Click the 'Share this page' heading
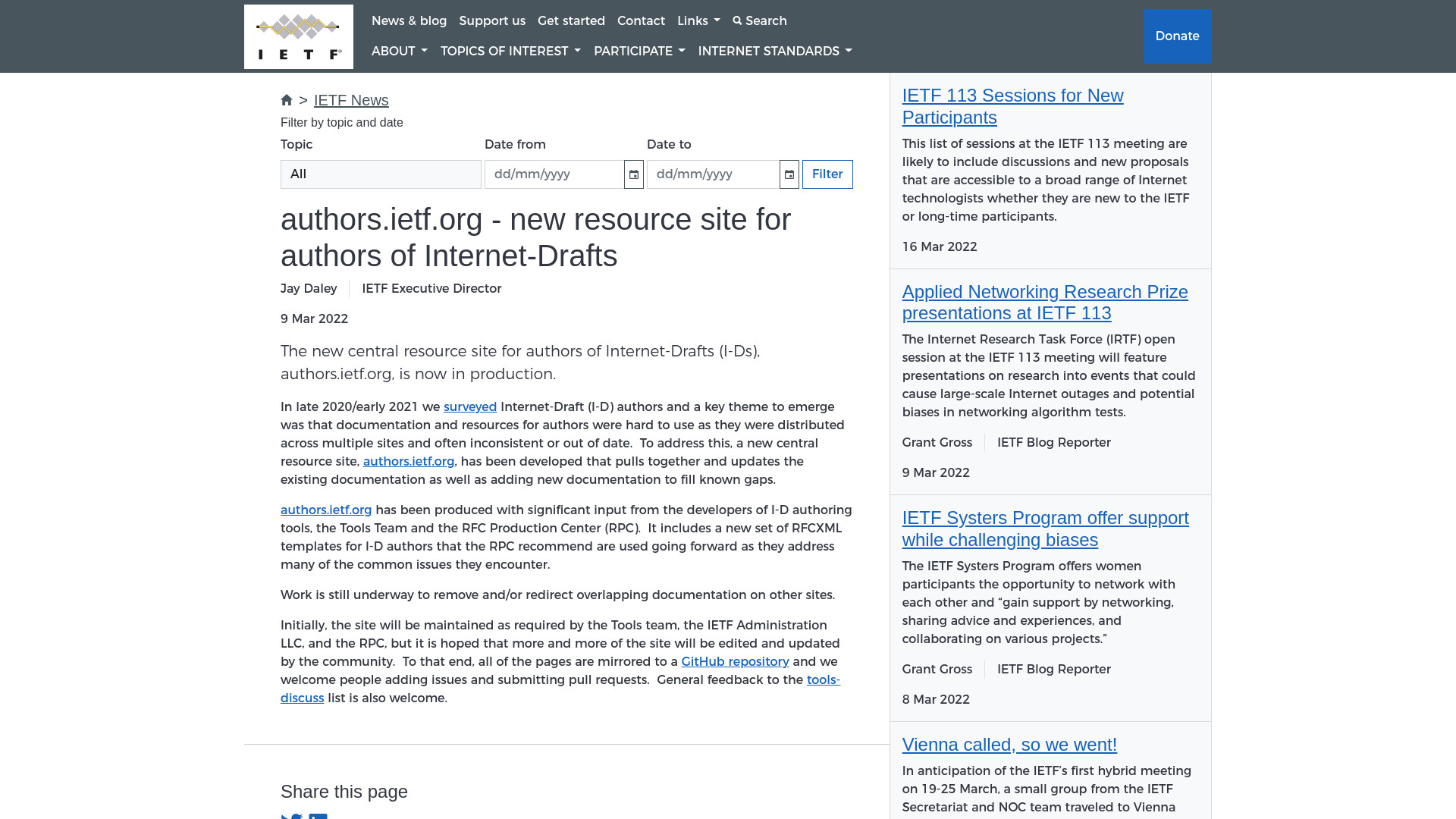 pyautogui.click(x=344, y=792)
